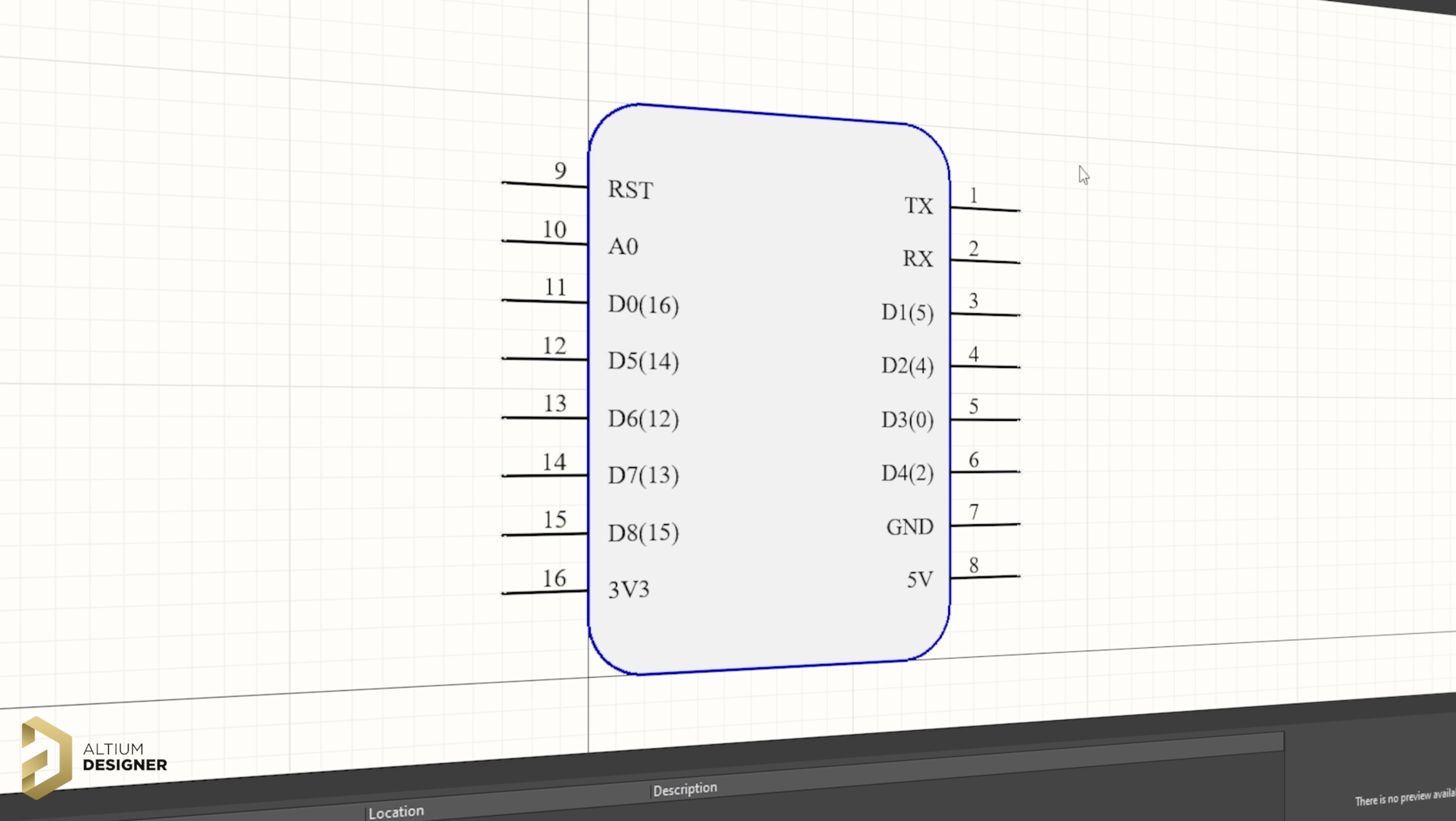1456x821 pixels.
Task: Click pin 8 labeled 5V
Action: [985, 577]
